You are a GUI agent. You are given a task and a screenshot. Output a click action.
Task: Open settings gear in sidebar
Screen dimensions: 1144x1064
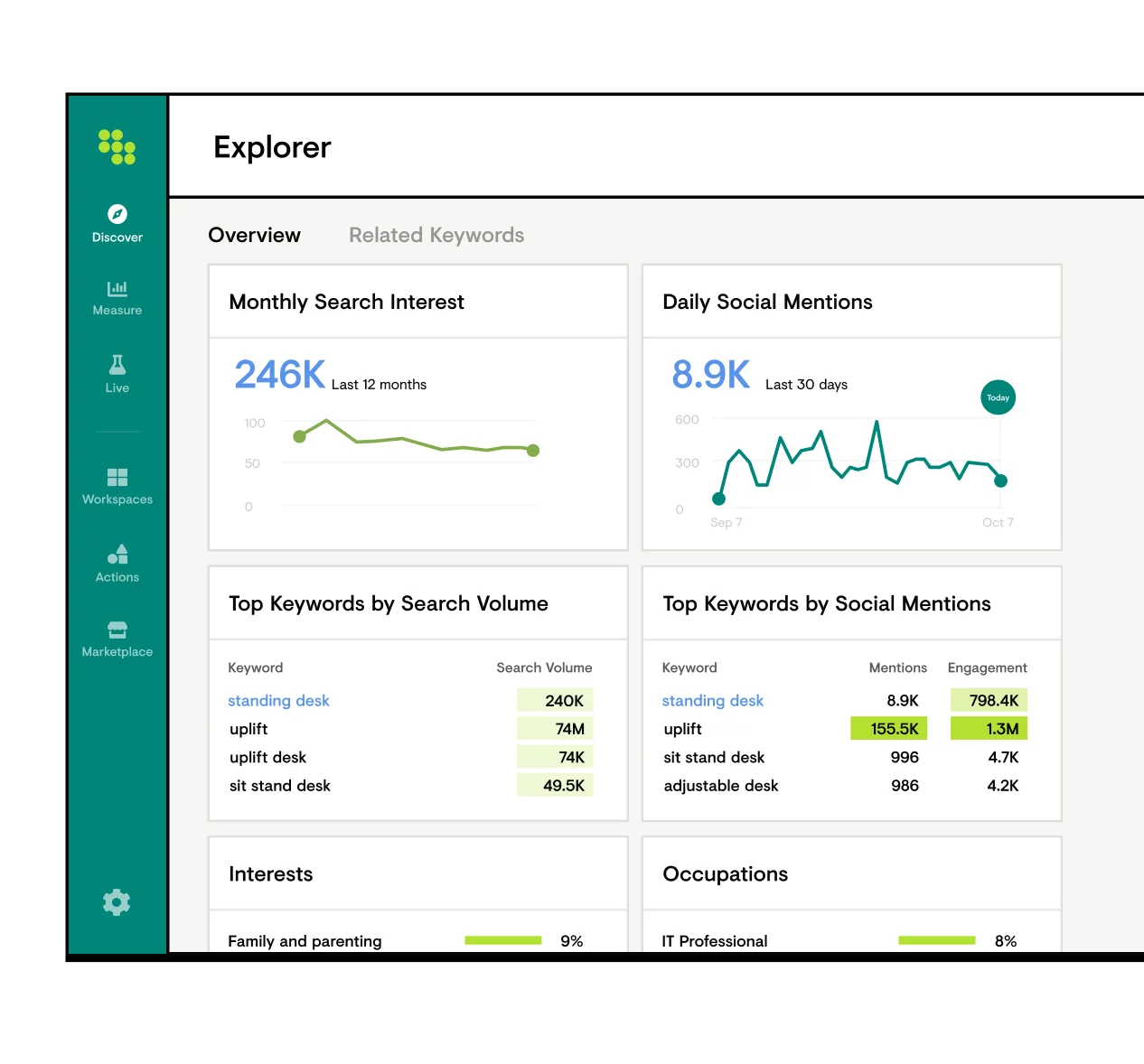pyautogui.click(x=117, y=902)
